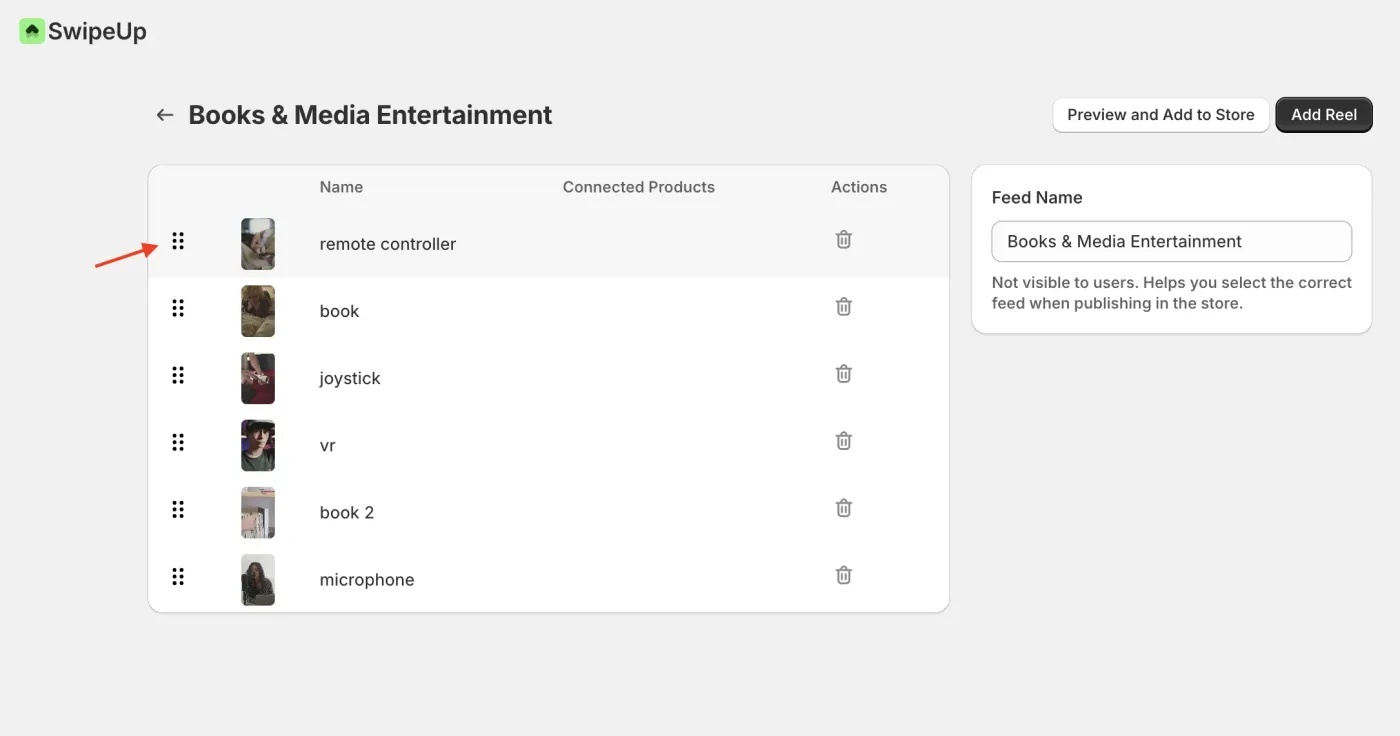Viewport: 1400px width, 736px height.
Task: Click drag handle of remote controller row
Action: tap(178, 241)
